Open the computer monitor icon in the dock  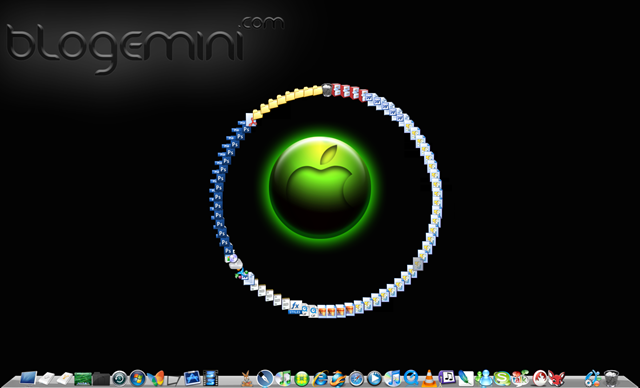28,377
